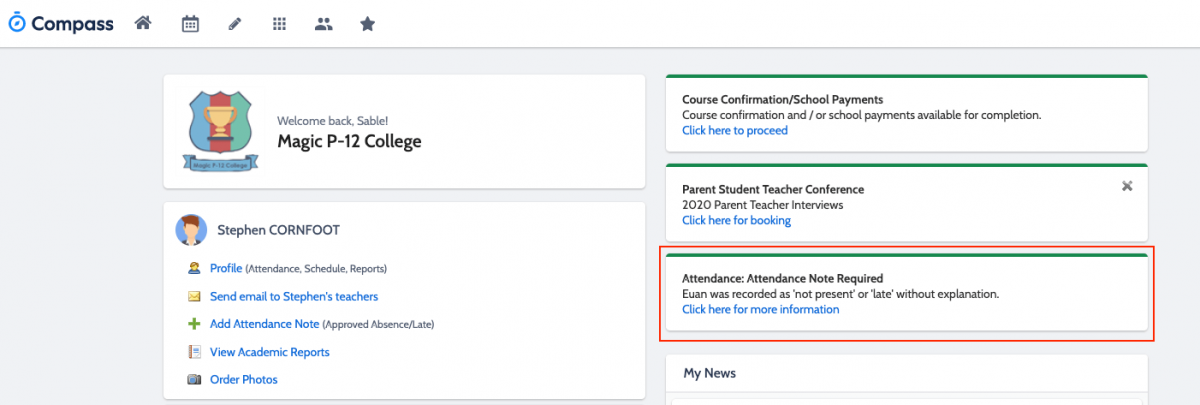Click Stephen CORNFOOT's avatar picture
Screen dimensions: 1200x405
coord(192,230)
